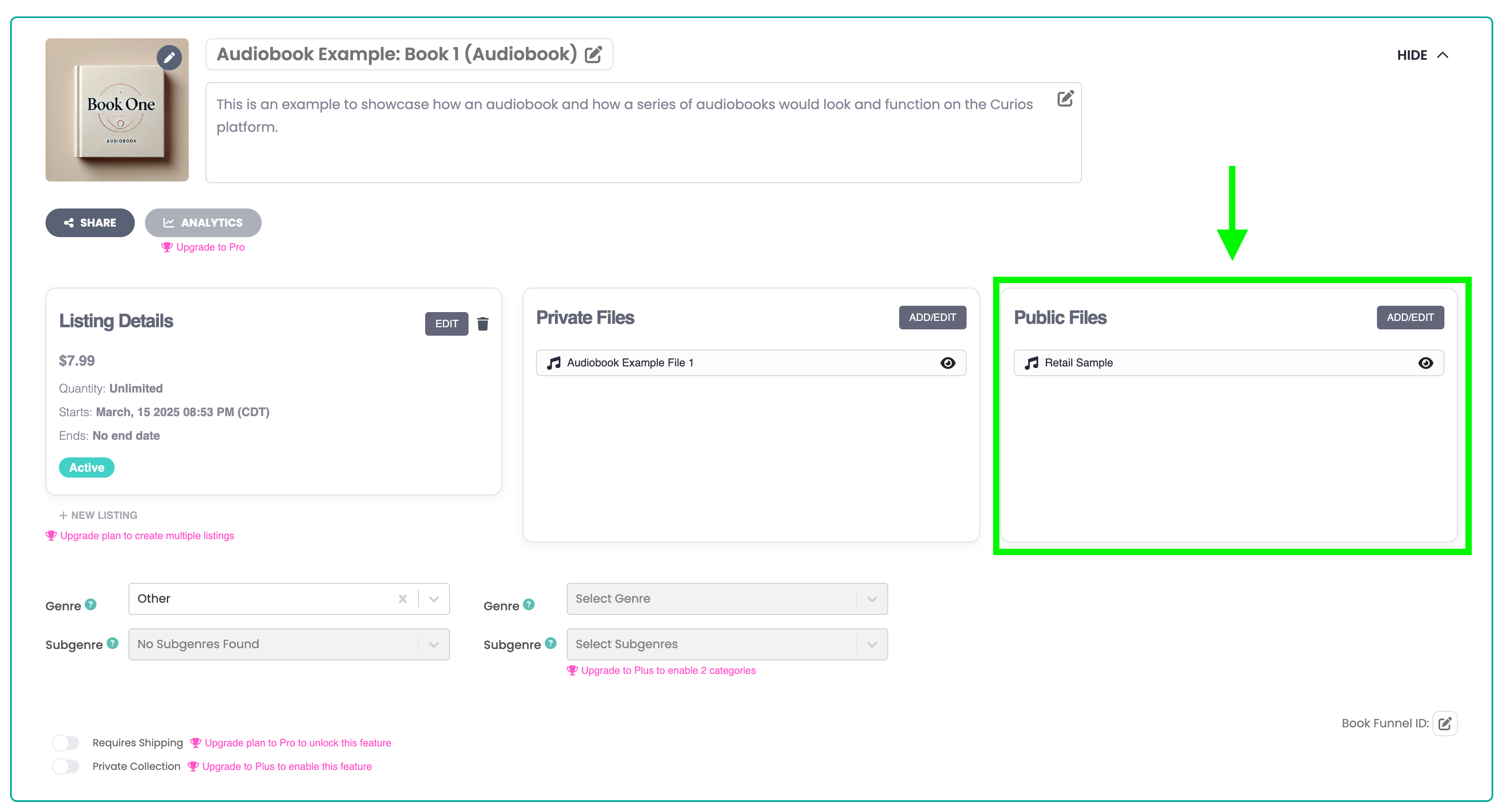Screen dimensions: 1500x812
Task: Delete the listing with the trash icon
Action: click(483, 323)
